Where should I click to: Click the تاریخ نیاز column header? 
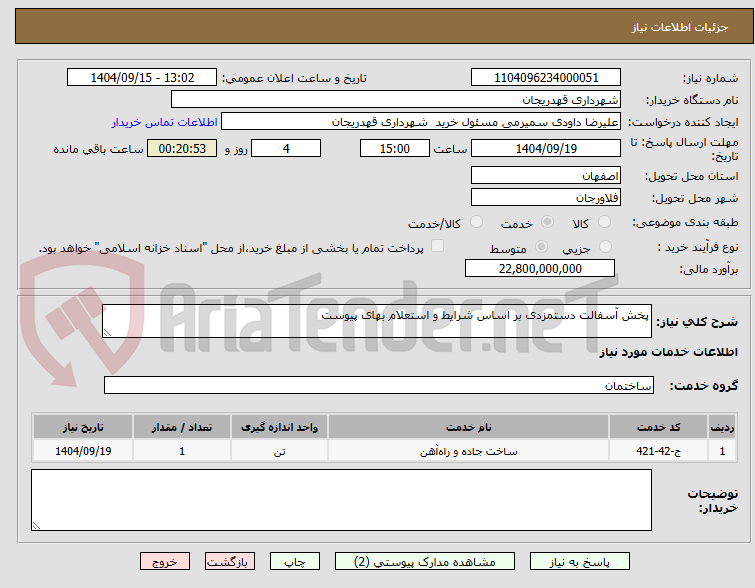click(83, 427)
